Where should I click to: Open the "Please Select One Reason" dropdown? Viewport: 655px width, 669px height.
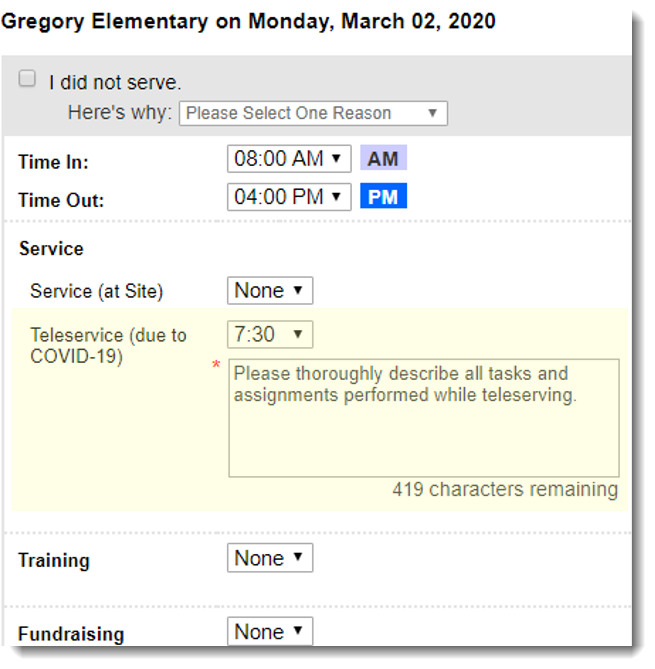[x=313, y=113]
